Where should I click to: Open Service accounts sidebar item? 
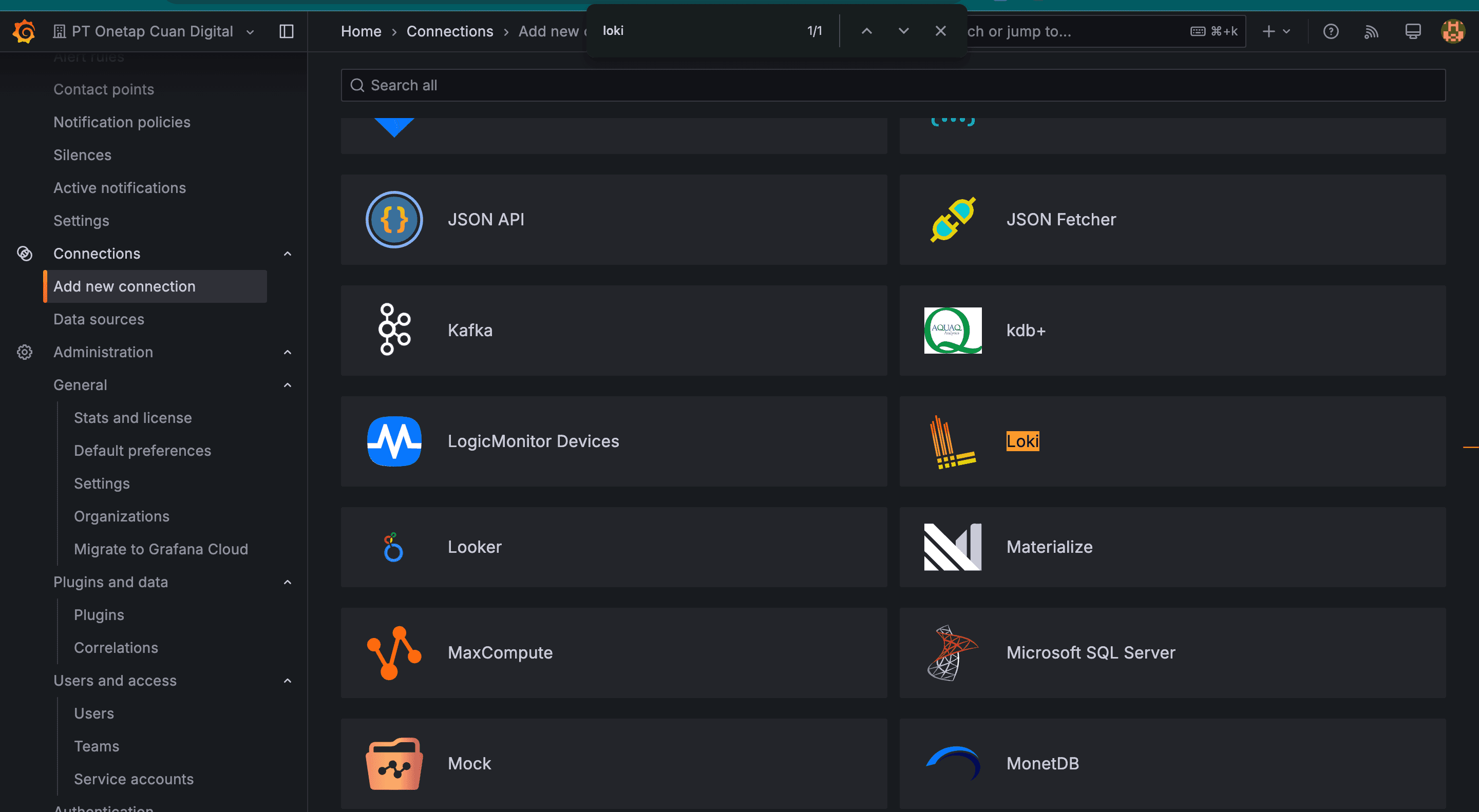click(x=134, y=779)
